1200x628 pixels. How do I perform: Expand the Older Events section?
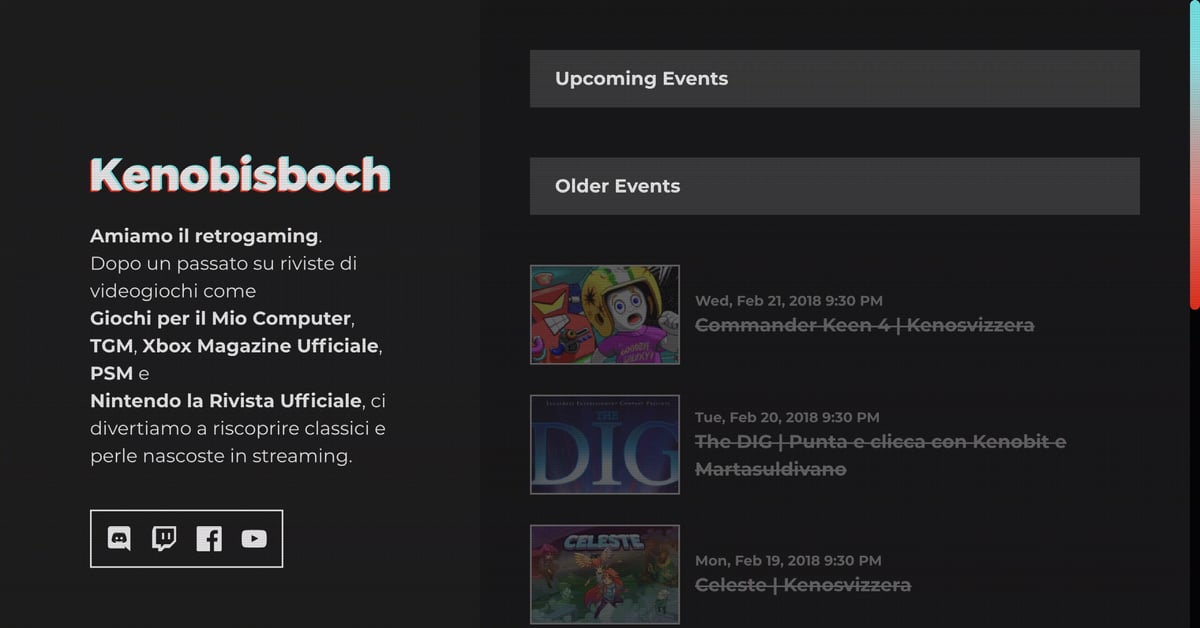835,186
